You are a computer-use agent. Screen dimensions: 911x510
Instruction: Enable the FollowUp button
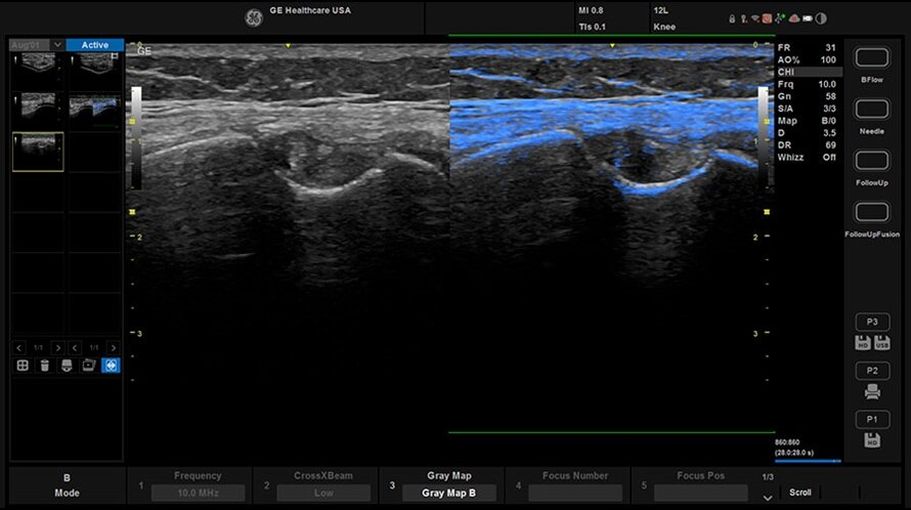tap(872, 161)
